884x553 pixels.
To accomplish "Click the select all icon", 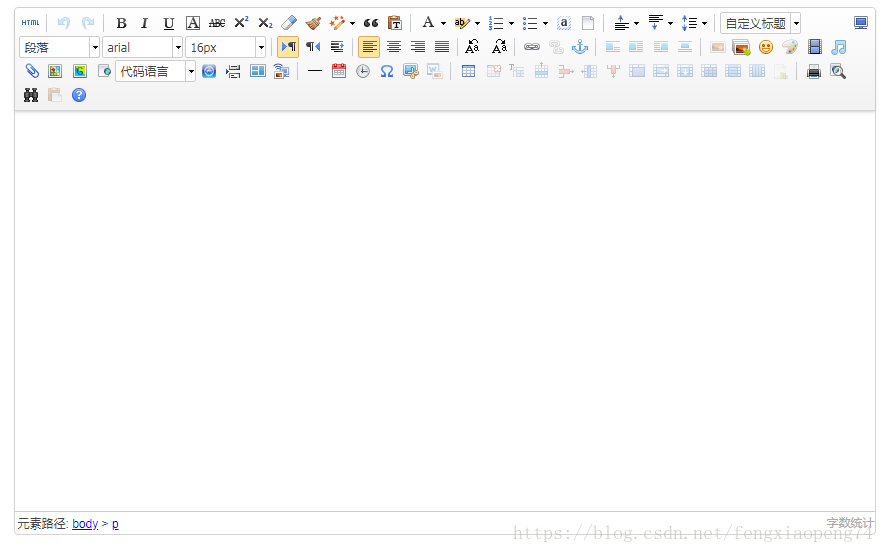I will pyautogui.click(x=564, y=23).
